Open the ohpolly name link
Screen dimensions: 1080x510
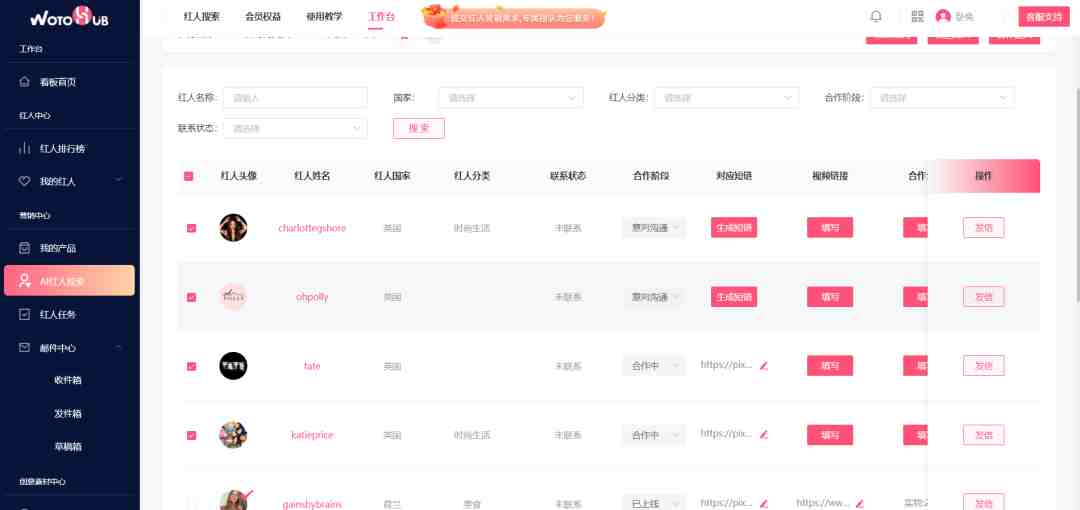click(312, 297)
